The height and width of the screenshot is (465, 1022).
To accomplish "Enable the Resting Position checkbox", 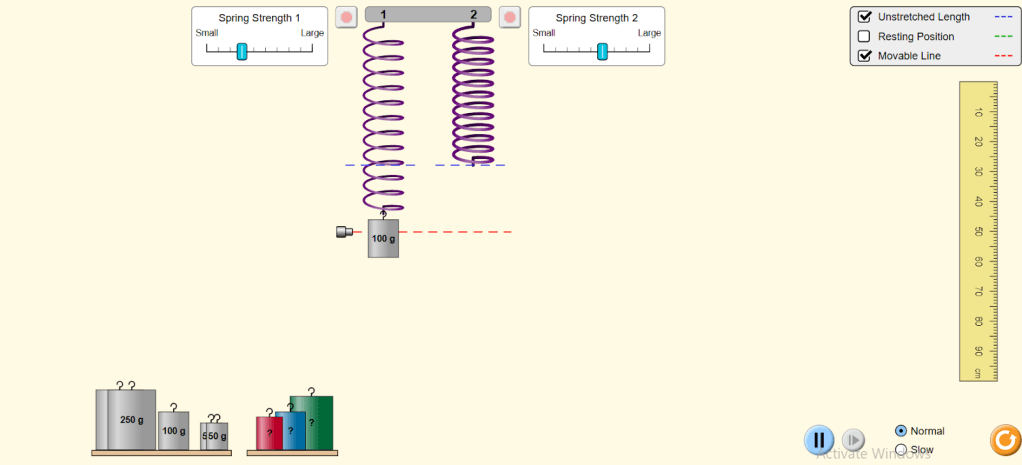I will 865,37.
